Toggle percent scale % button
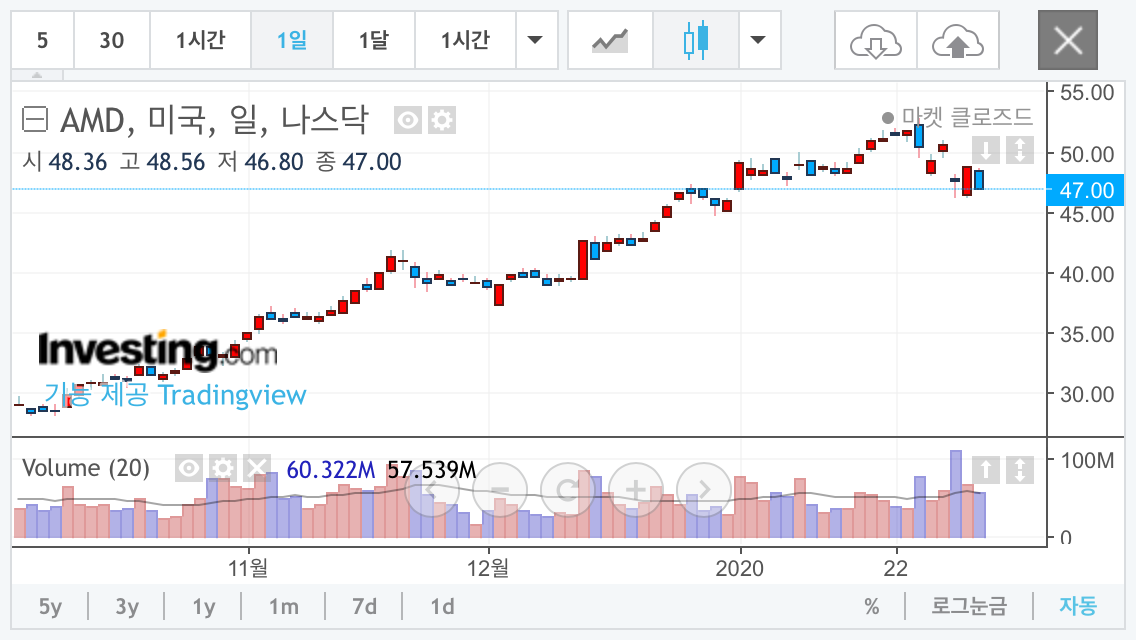This screenshot has width=1136, height=640. point(872,606)
